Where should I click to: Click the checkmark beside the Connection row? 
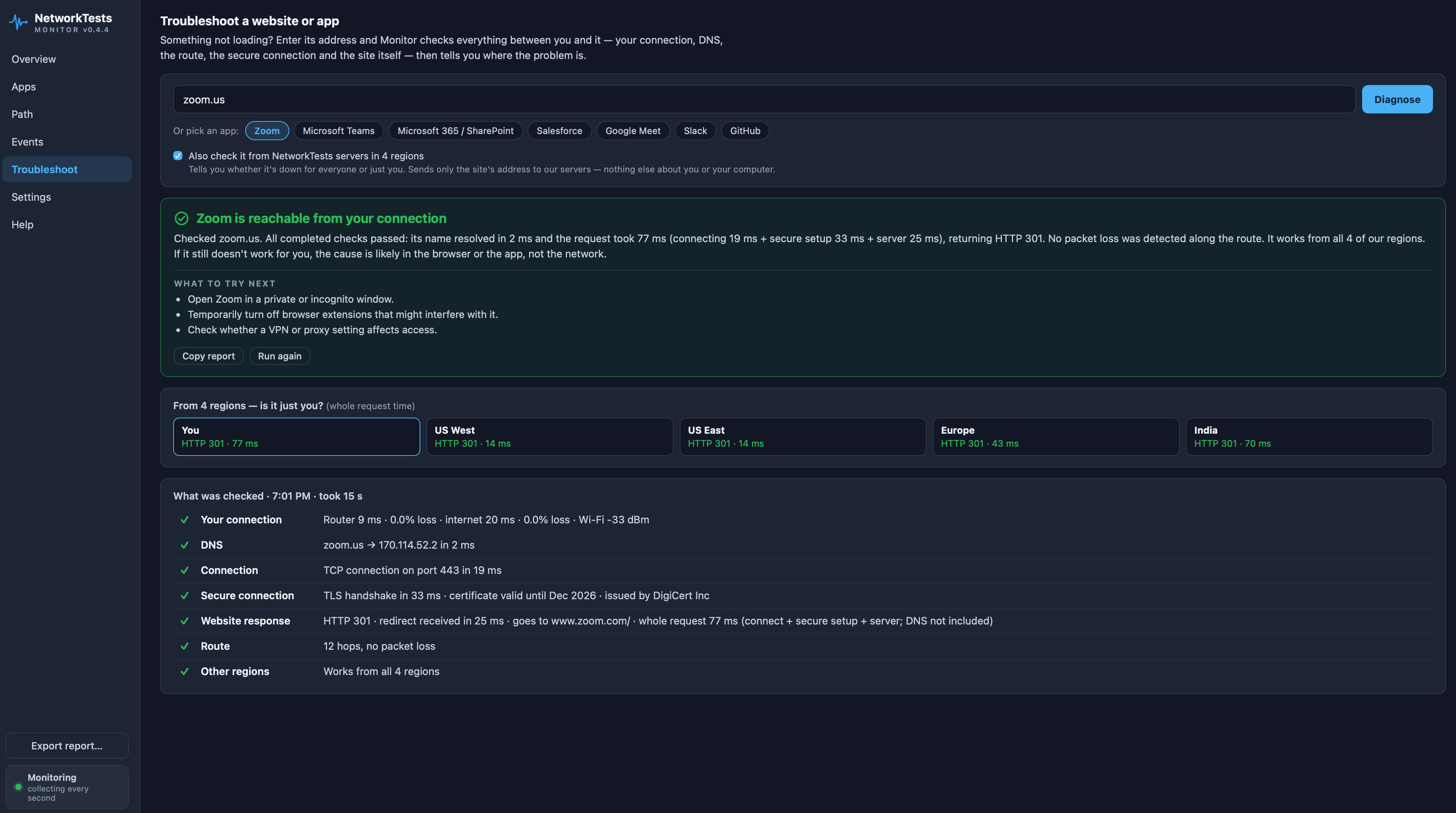pos(184,570)
